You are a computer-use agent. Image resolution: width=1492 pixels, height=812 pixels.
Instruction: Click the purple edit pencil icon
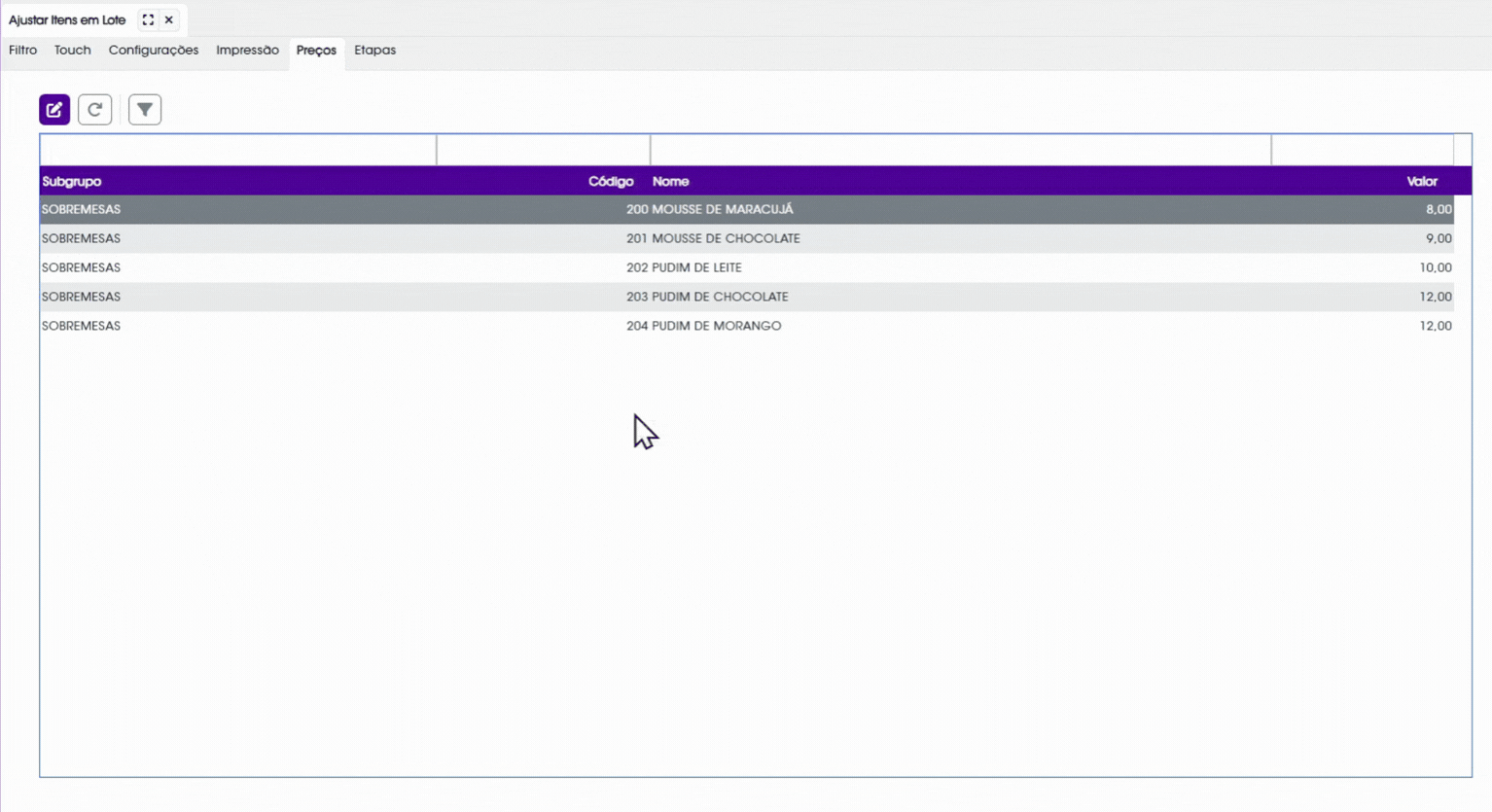tap(54, 110)
